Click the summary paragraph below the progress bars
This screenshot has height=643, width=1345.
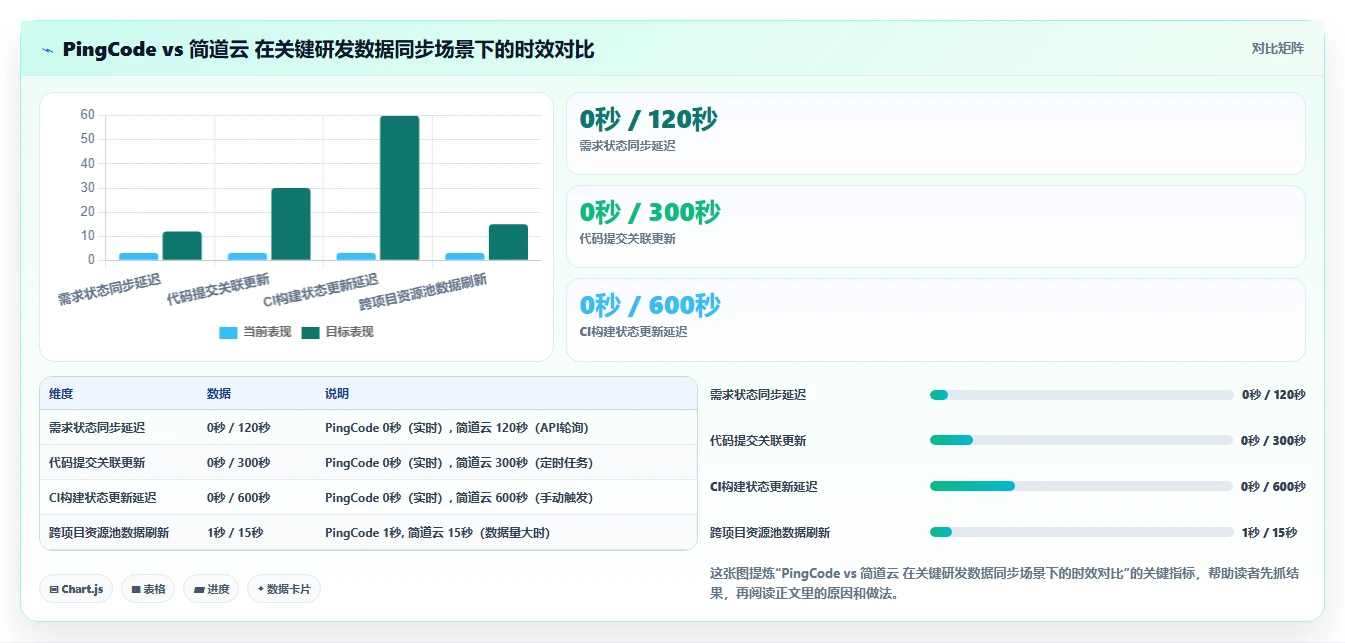(1005, 583)
